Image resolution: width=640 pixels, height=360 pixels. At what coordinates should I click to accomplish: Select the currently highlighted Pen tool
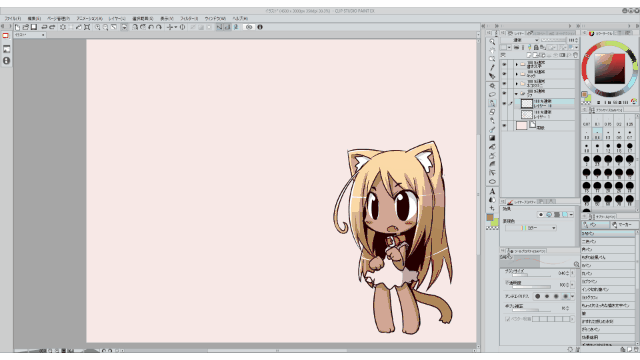(x=492, y=103)
